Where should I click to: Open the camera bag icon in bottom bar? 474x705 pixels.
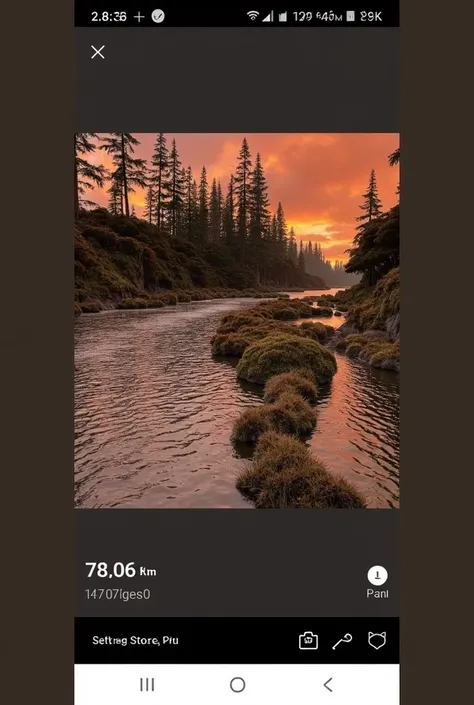[x=308, y=640]
